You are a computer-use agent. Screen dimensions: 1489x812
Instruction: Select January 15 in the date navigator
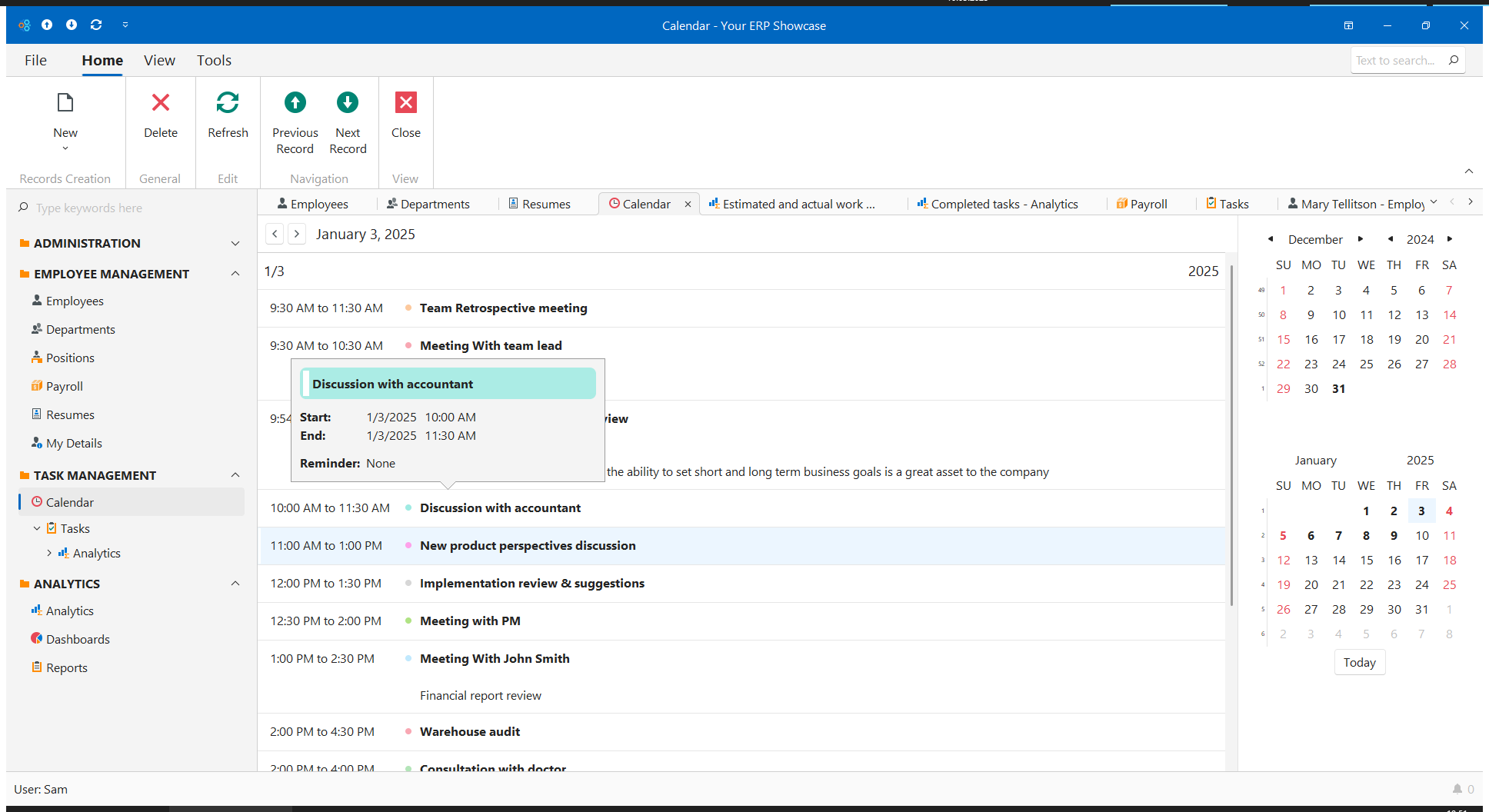[1366, 560]
